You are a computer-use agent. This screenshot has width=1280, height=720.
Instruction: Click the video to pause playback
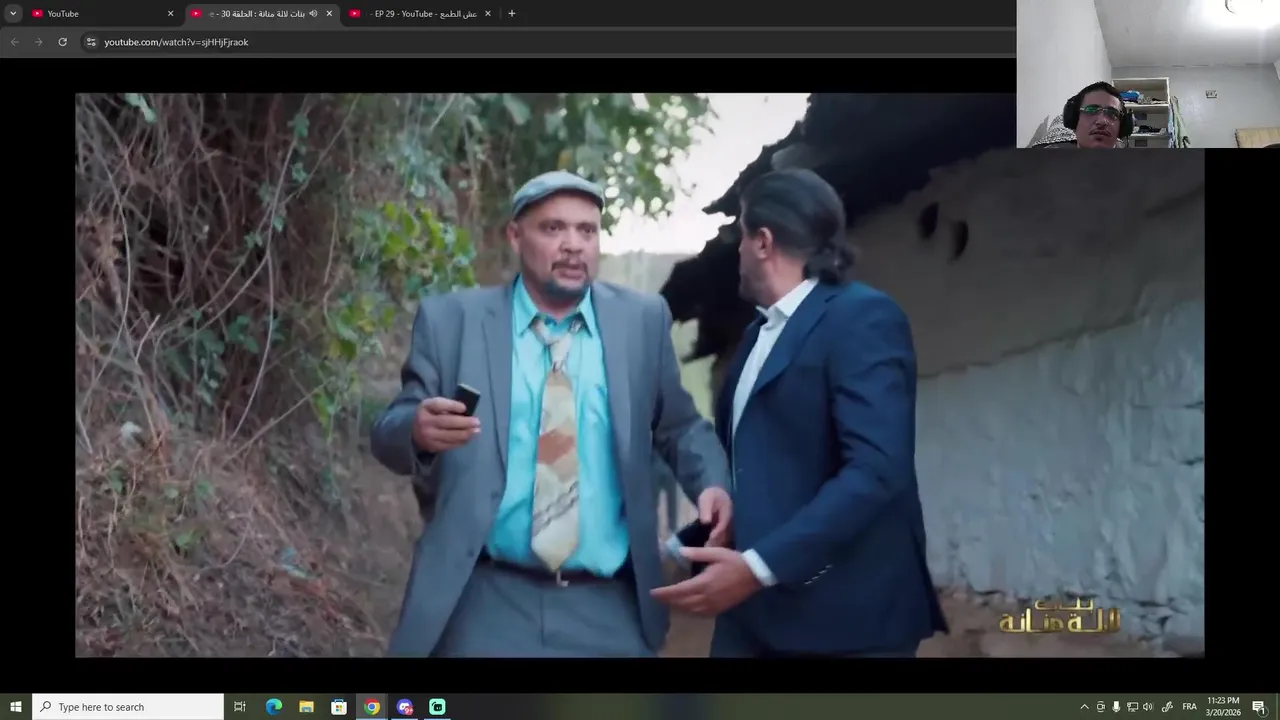point(640,375)
